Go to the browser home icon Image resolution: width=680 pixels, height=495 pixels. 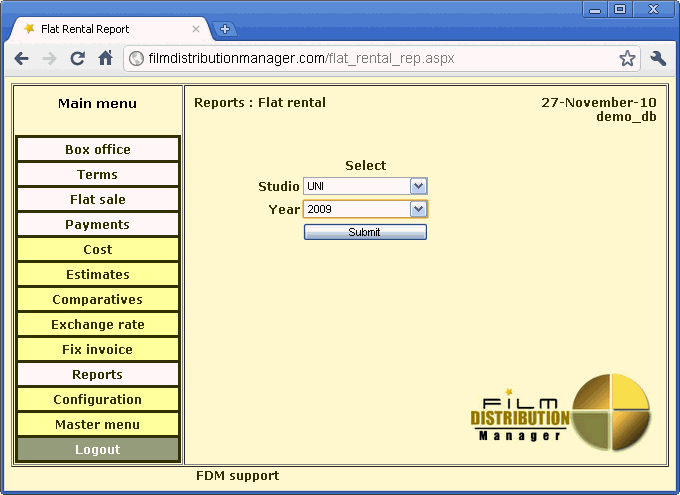(105, 59)
